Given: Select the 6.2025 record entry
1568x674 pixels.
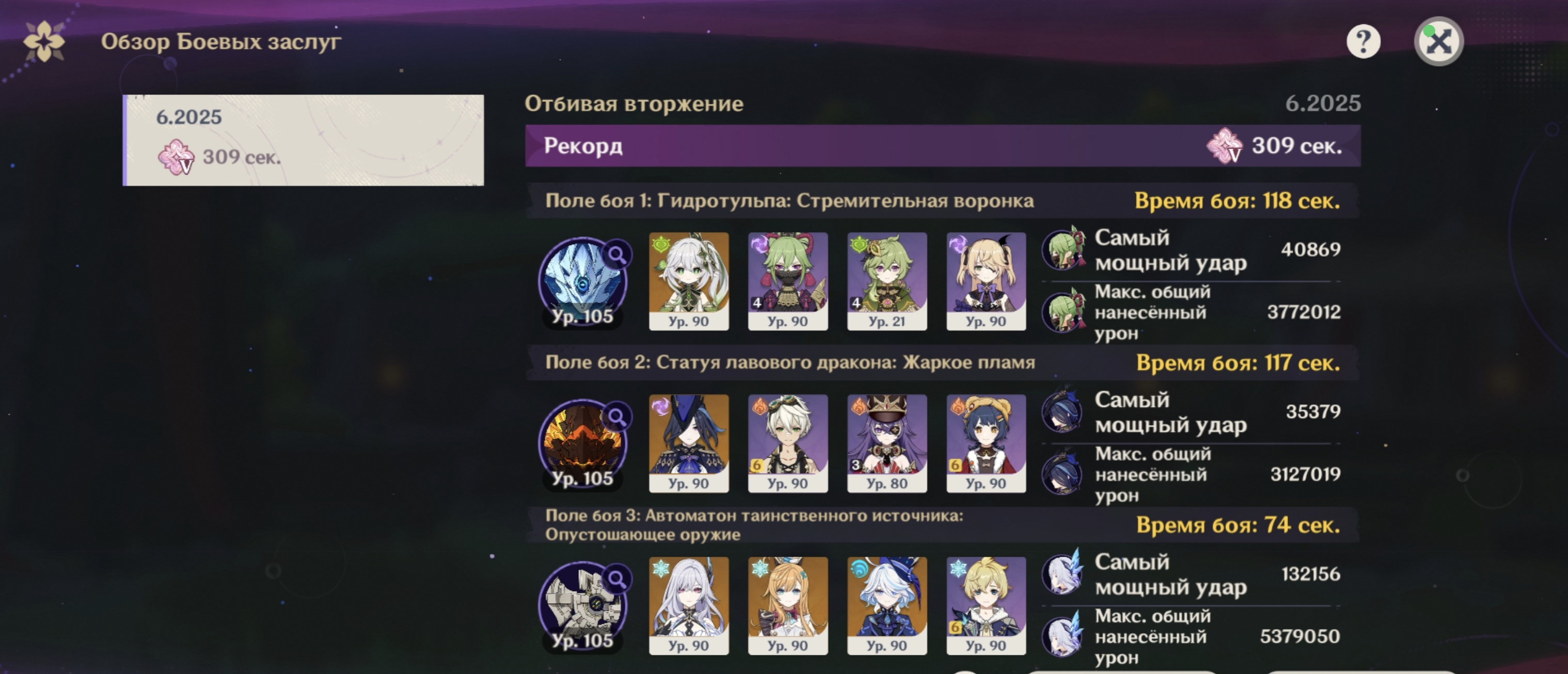Looking at the screenshot, I should pos(304,140).
